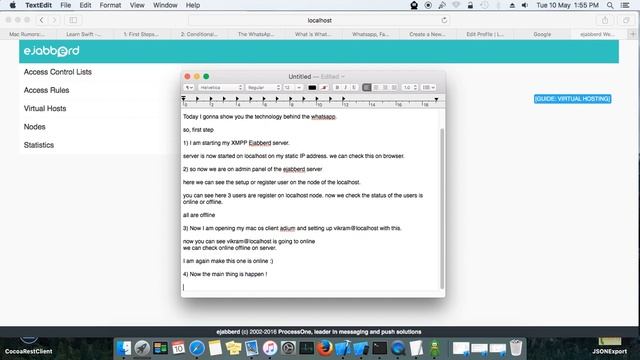
Task: Open Finder from the Dock
Action: (124, 348)
